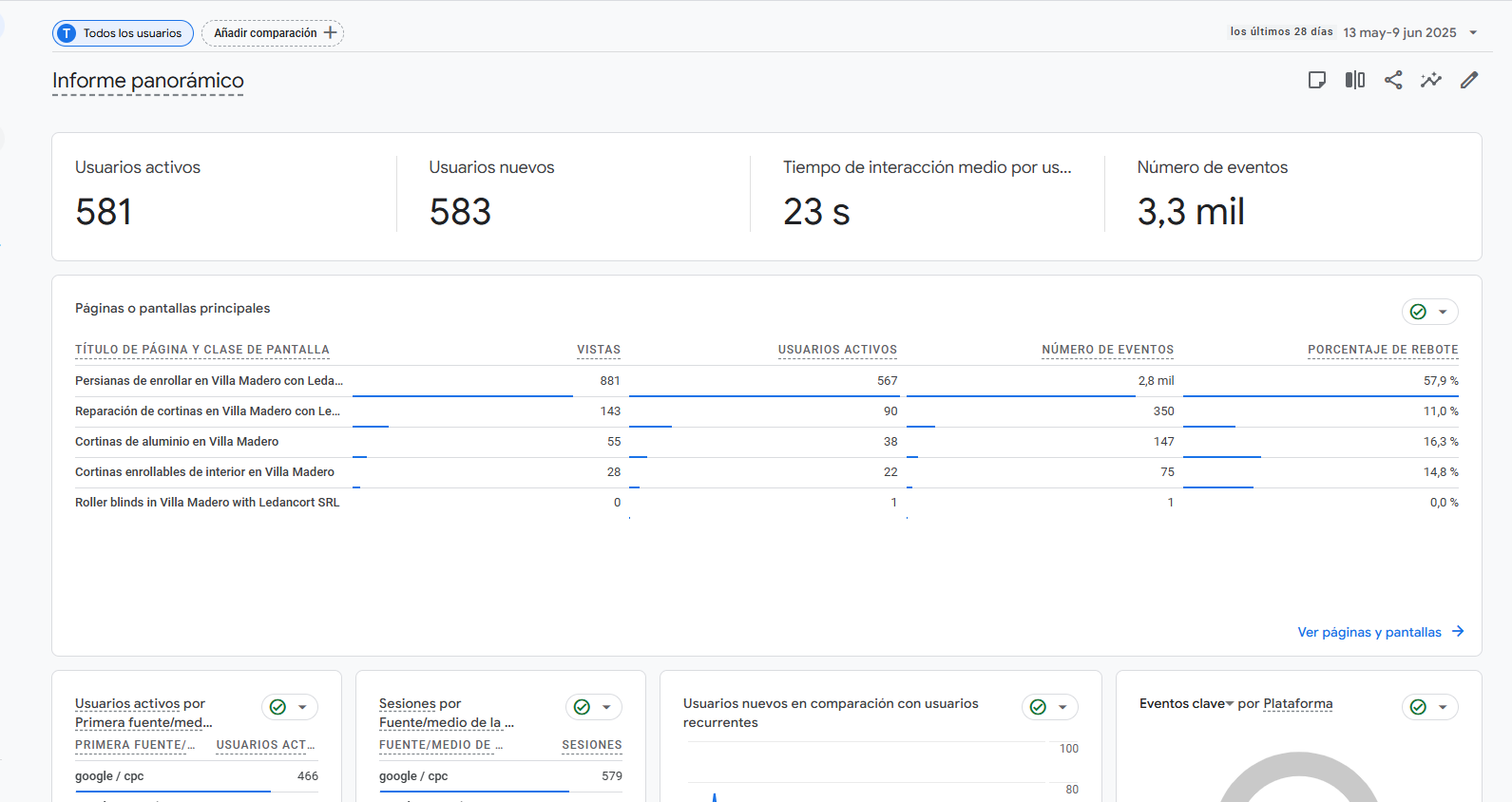
Task: Open the date range dropdown arrow
Action: click(x=1473, y=33)
